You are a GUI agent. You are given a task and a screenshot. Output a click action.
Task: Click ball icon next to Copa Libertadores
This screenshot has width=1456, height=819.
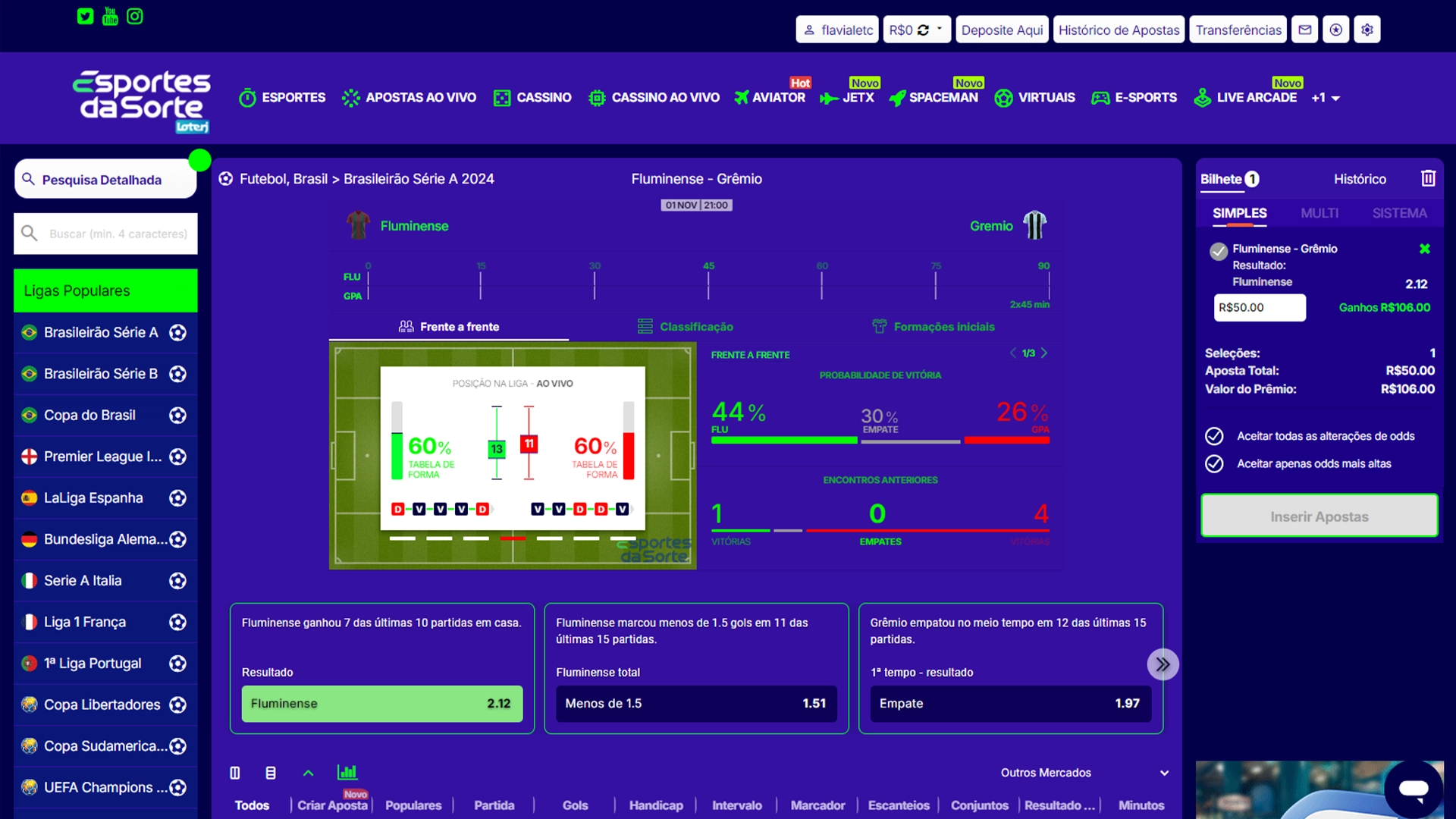[x=178, y=704]
